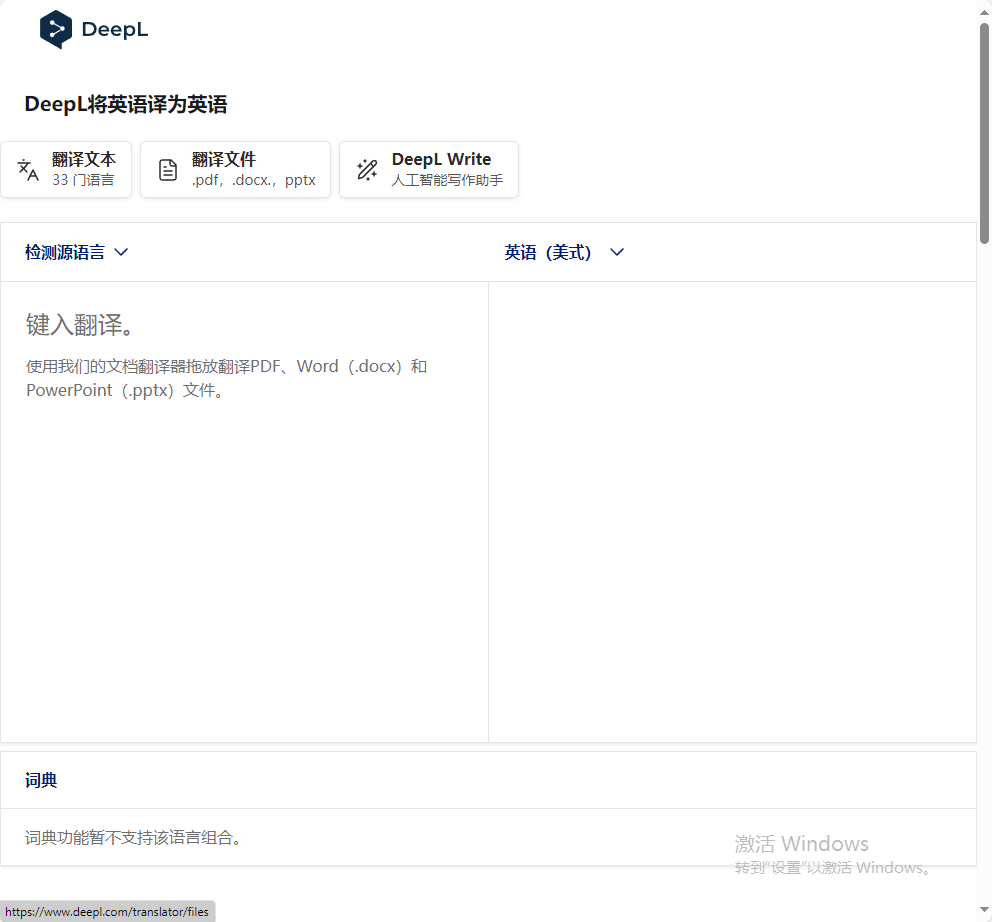The height and width of the screenshot is (922, 992).
Task: Expand the chevron next to 检测源语言
Action: pos(121,252)
